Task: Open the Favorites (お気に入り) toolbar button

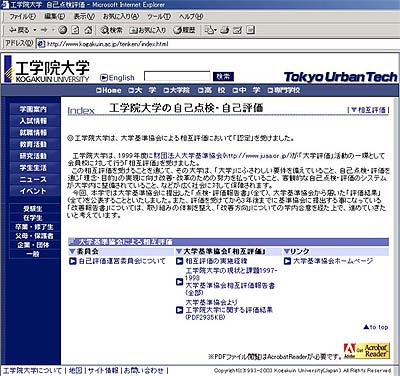Action: coord(148,30)
